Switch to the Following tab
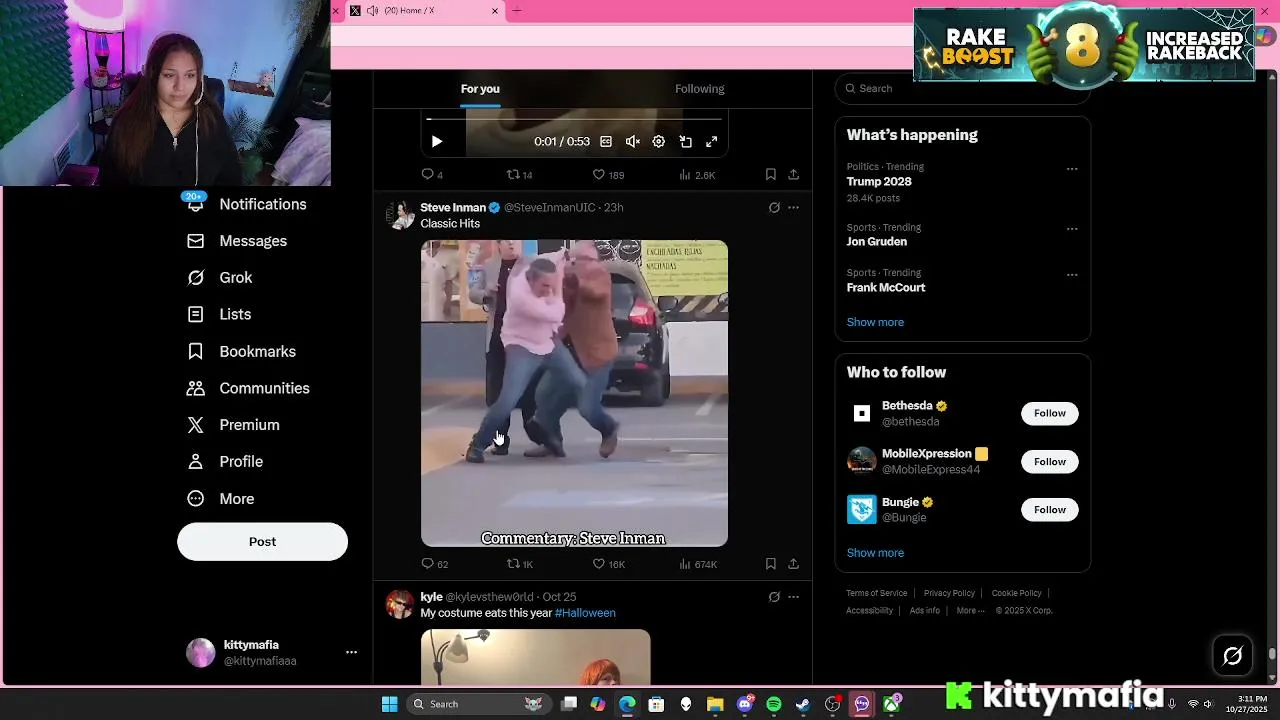The image size is (1280, 720). click(700, 89)
